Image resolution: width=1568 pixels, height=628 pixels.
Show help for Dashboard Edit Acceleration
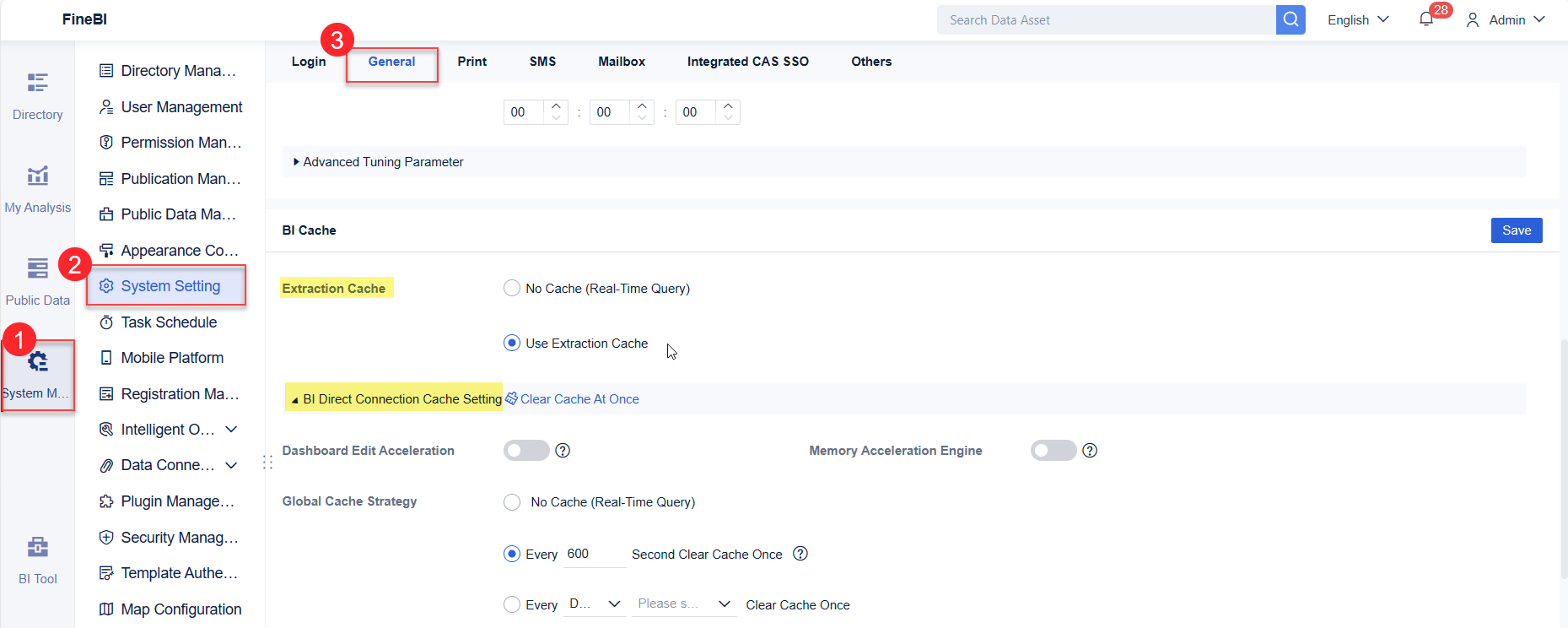[563, 451]
